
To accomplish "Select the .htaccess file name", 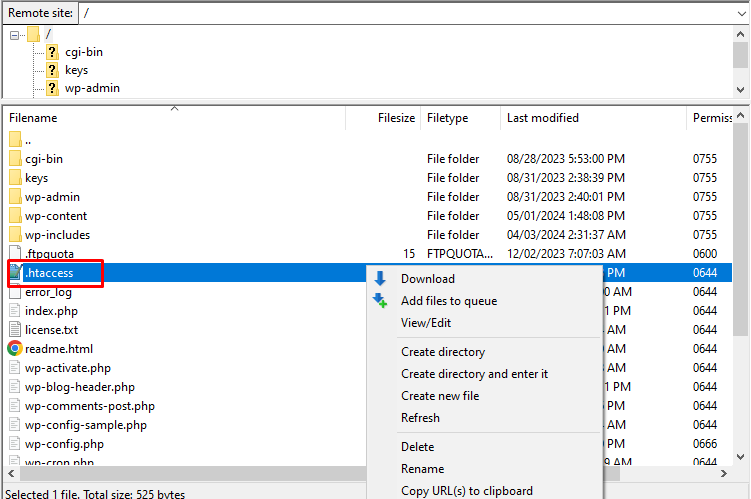I will coord(49,272).
